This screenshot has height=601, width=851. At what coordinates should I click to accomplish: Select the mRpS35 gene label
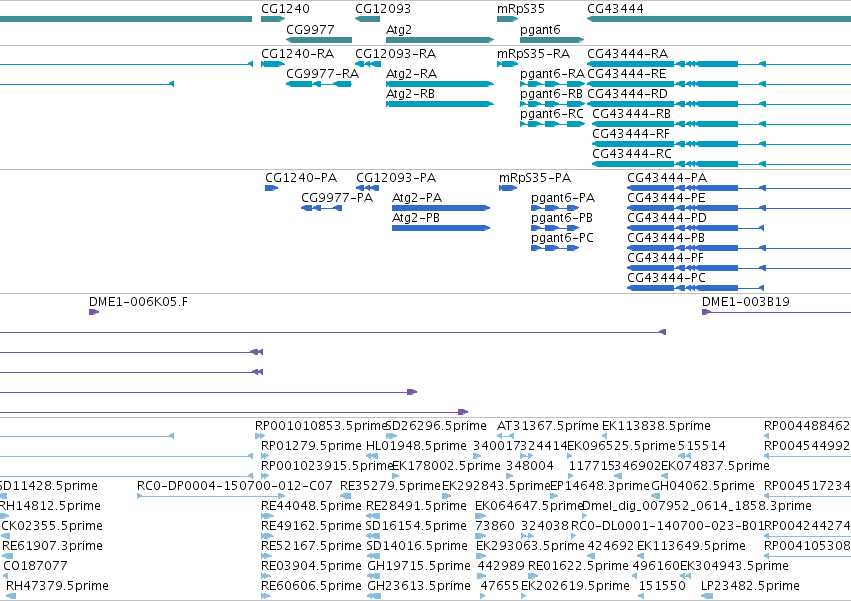[x=520, y=9]
